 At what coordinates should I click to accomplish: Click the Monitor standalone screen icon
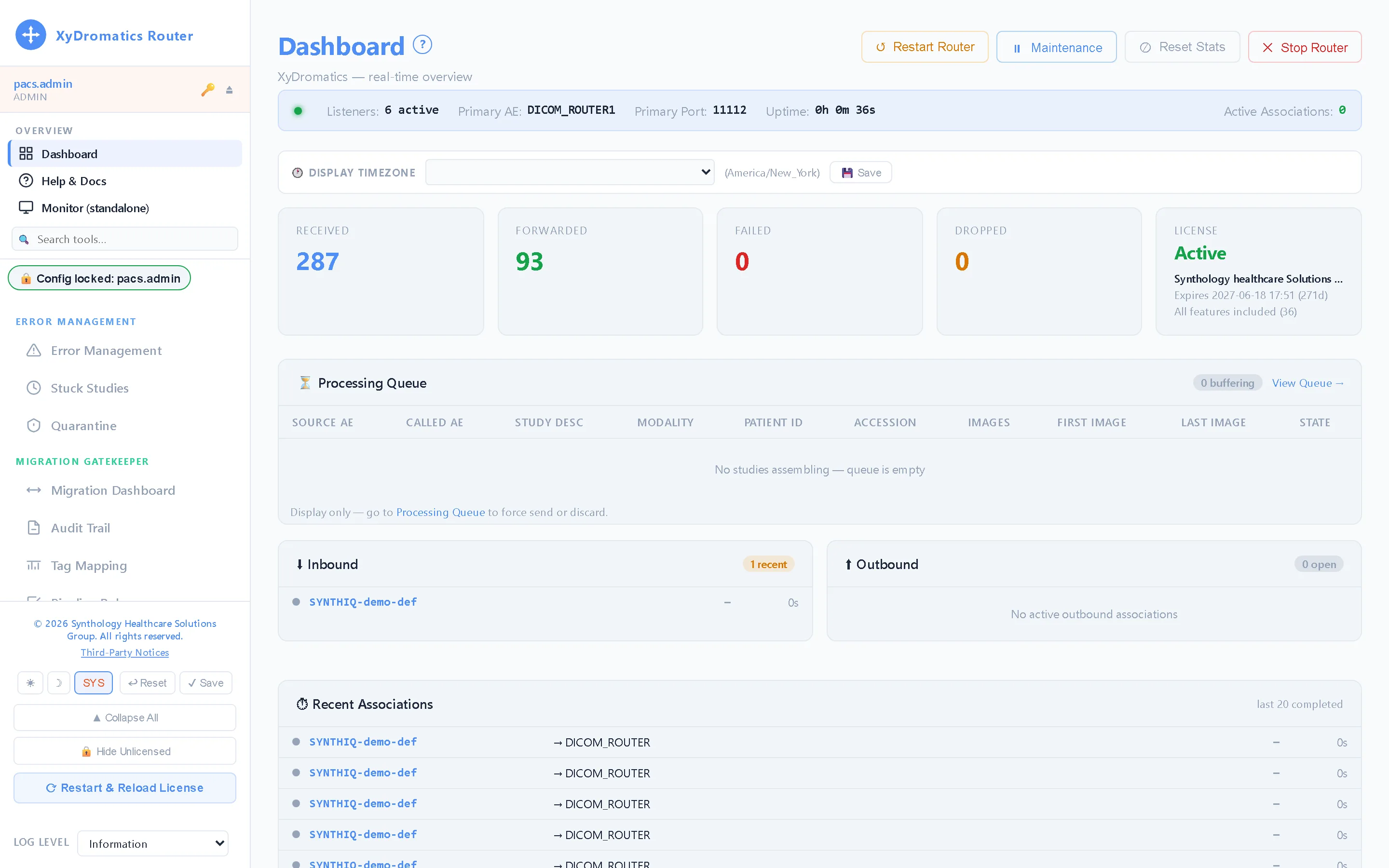point(26,207)
